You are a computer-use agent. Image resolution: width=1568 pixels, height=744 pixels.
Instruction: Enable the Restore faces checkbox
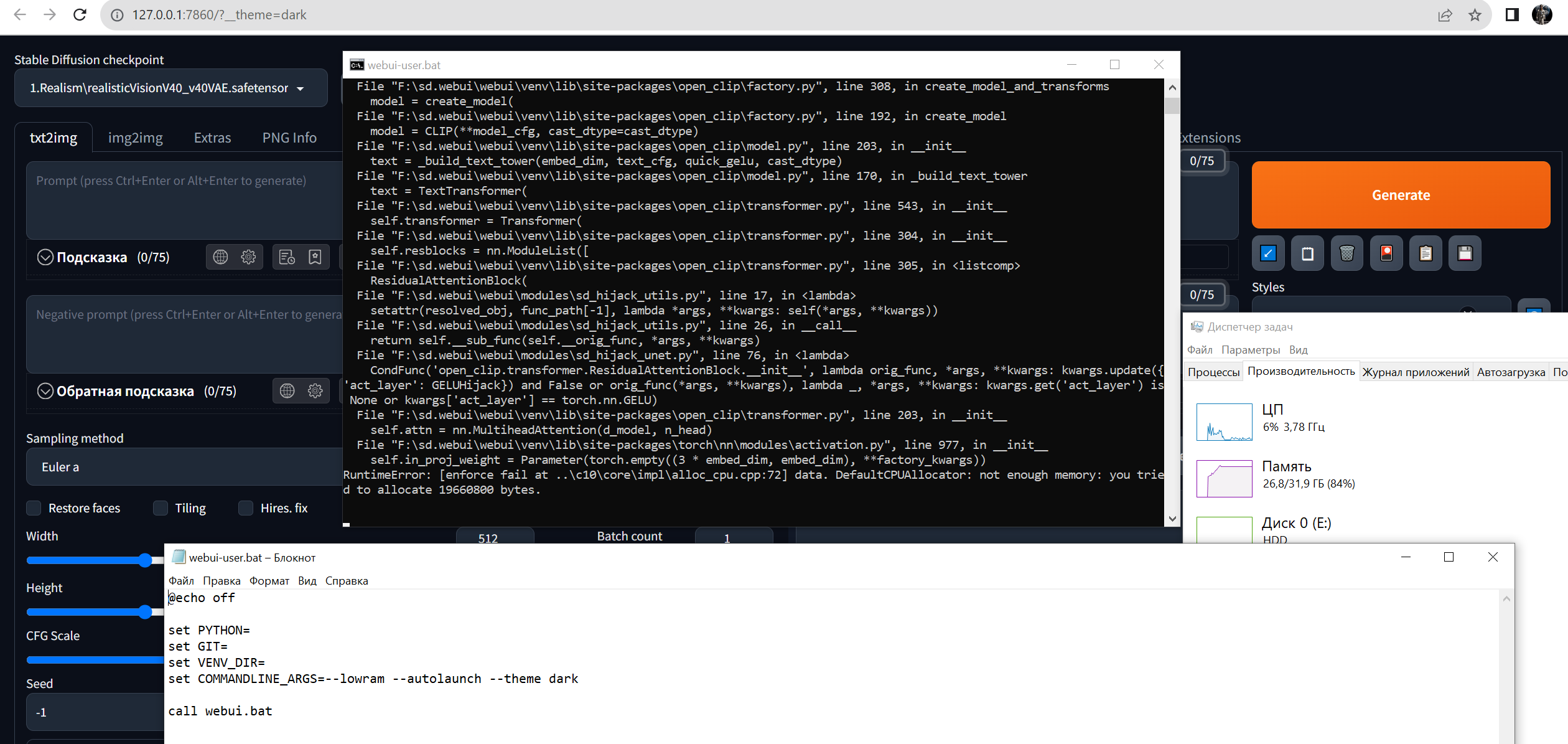[x=33, y=508]
